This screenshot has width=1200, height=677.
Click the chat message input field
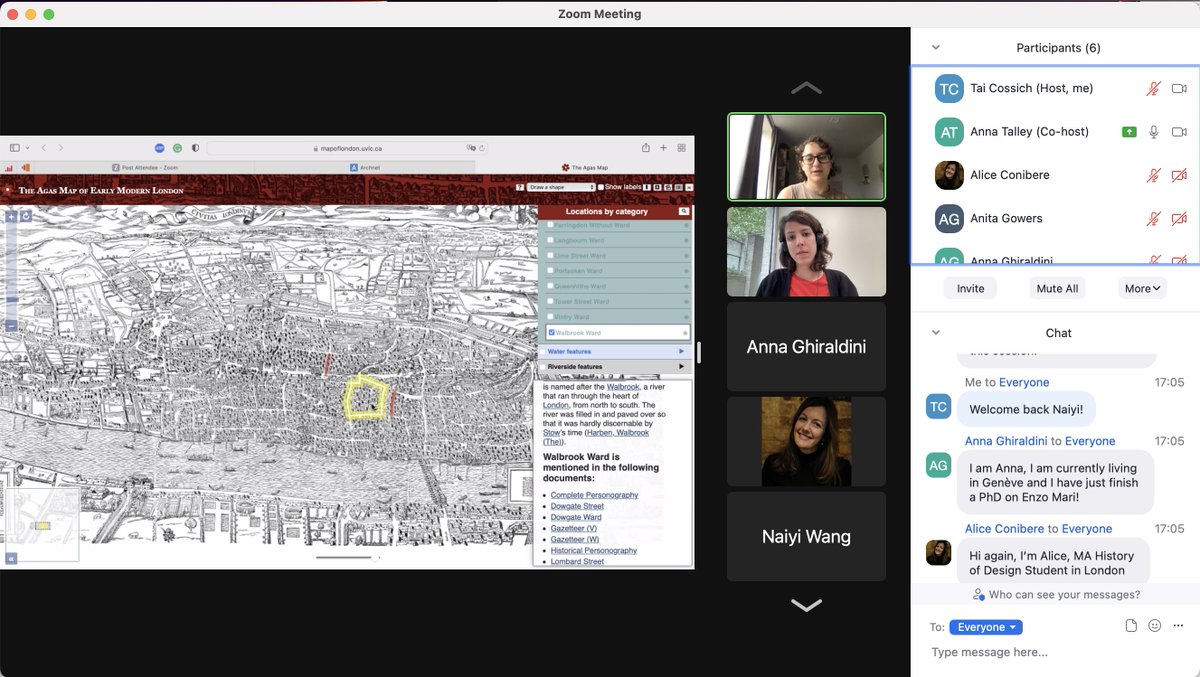pos(1055,652)
